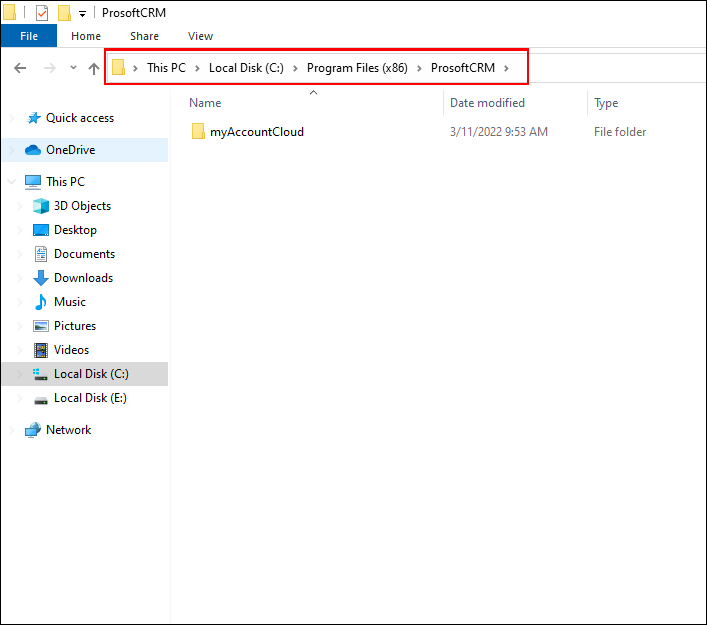Click the File folder type cell
Viewport: 707px width, 625px height.
coord(620,132)
